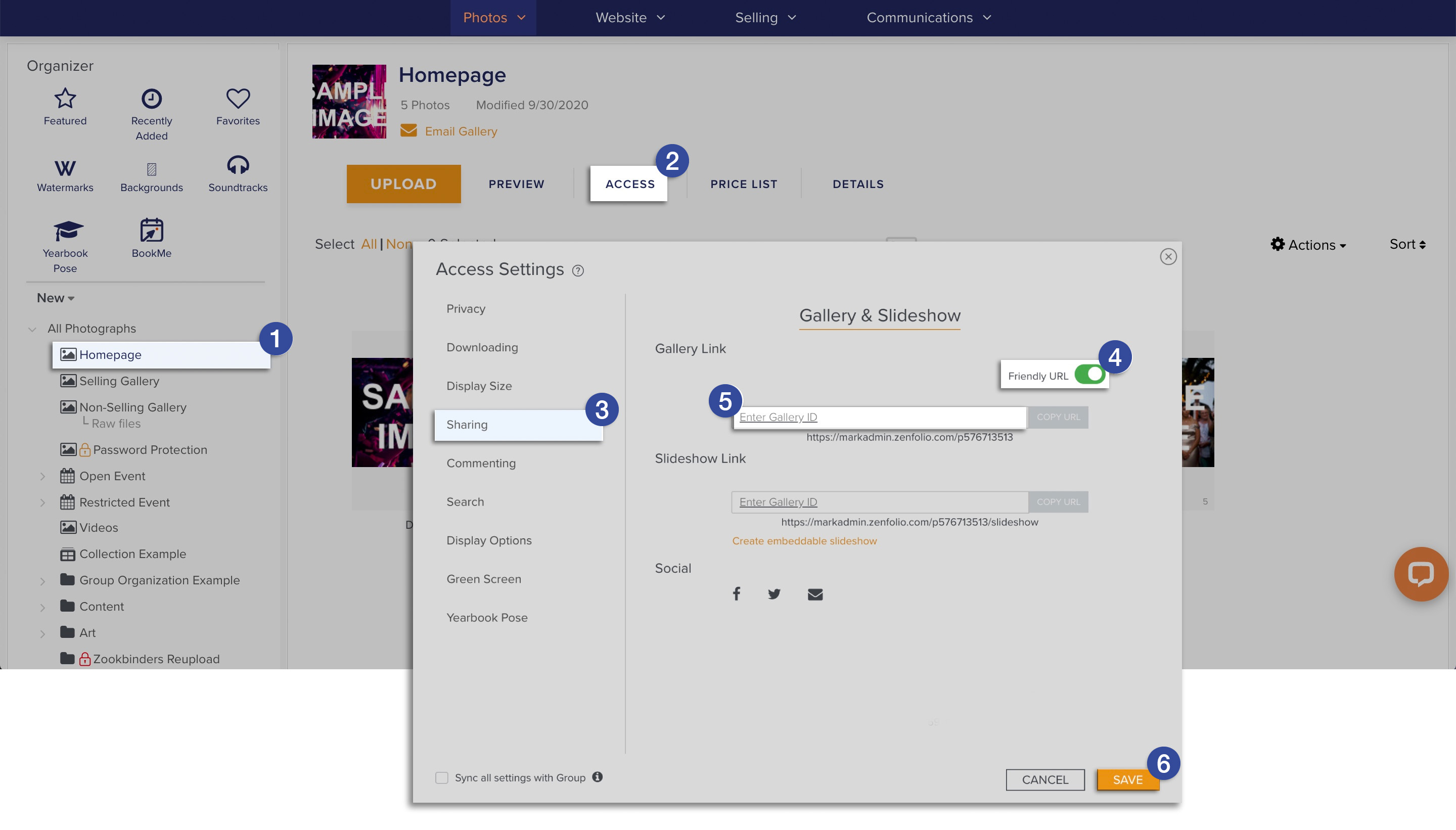Open the Website dropdown menu
Image resolution: width=1456 pixels, height=830 pixels.
click(x=630, y=18)
